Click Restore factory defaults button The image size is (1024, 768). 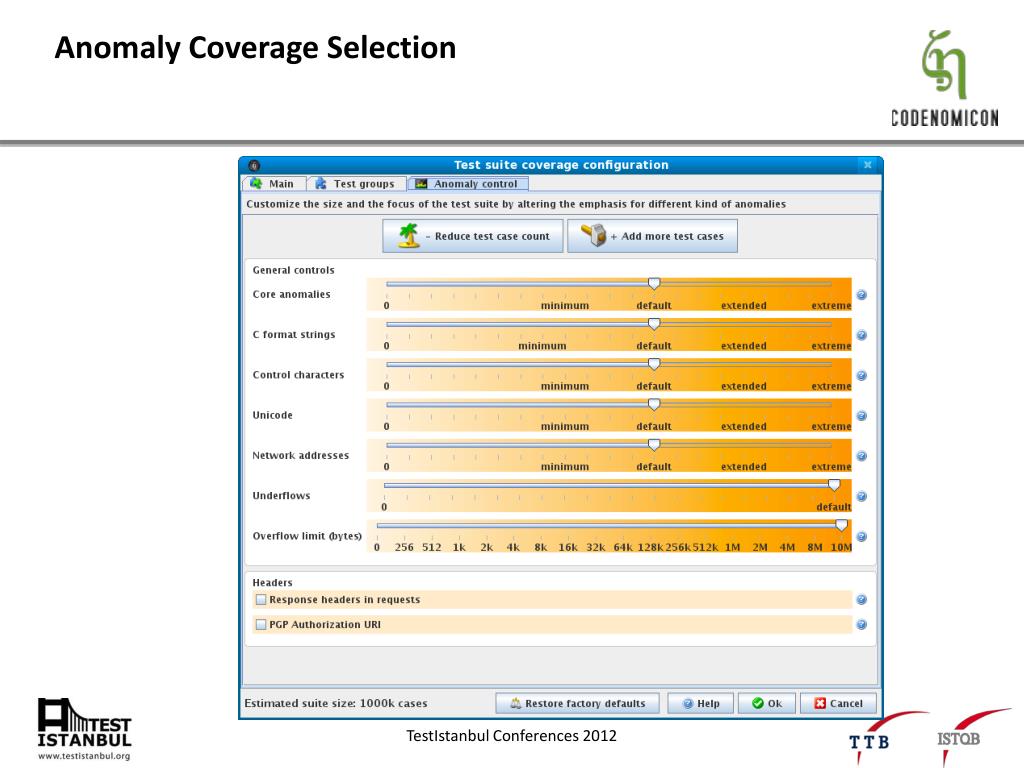point(577,703)
